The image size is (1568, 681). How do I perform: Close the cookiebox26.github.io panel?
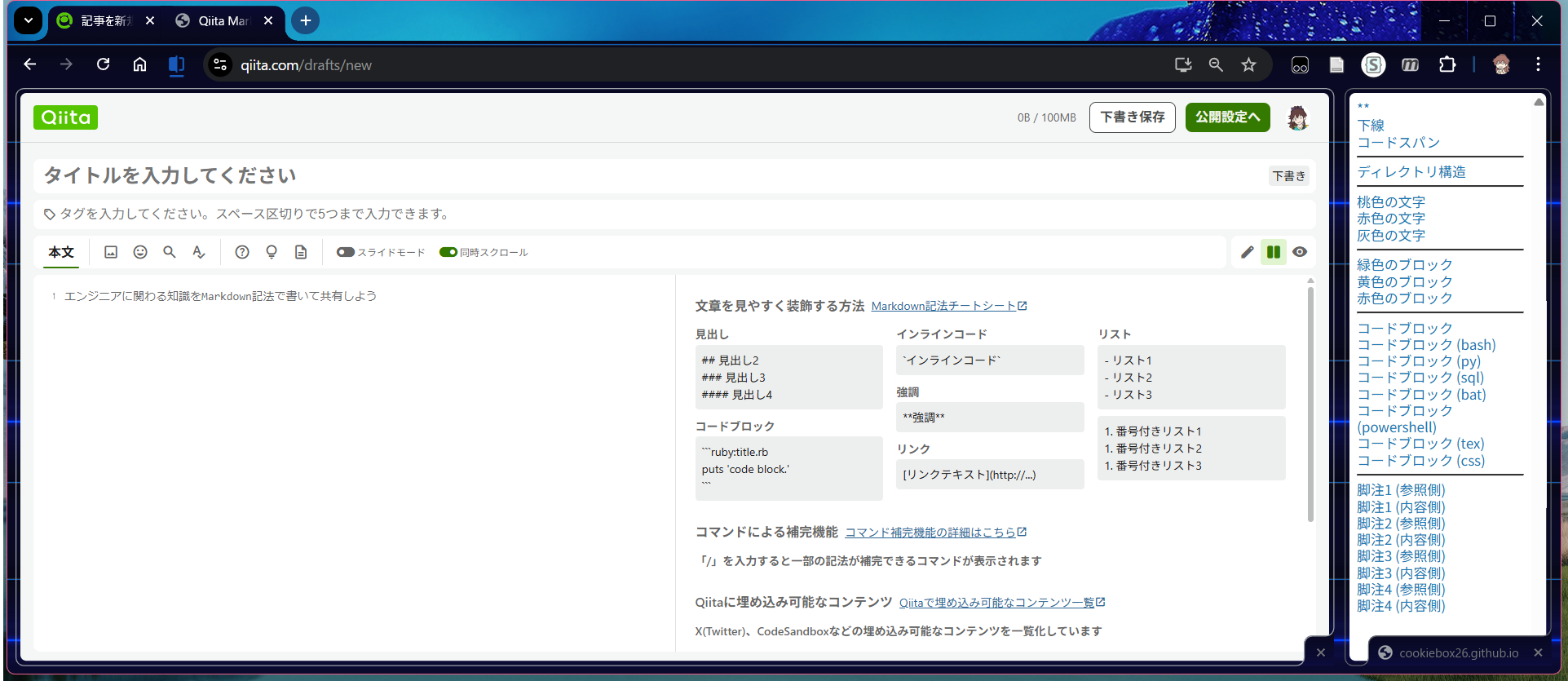(x=1538, y=652)
